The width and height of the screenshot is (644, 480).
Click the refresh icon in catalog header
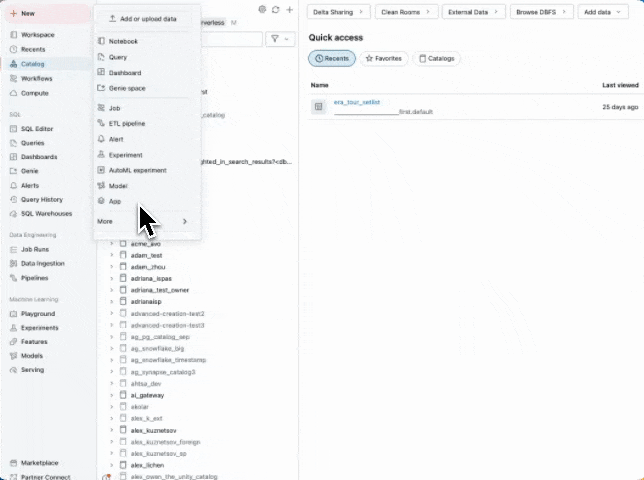[276, 9]
